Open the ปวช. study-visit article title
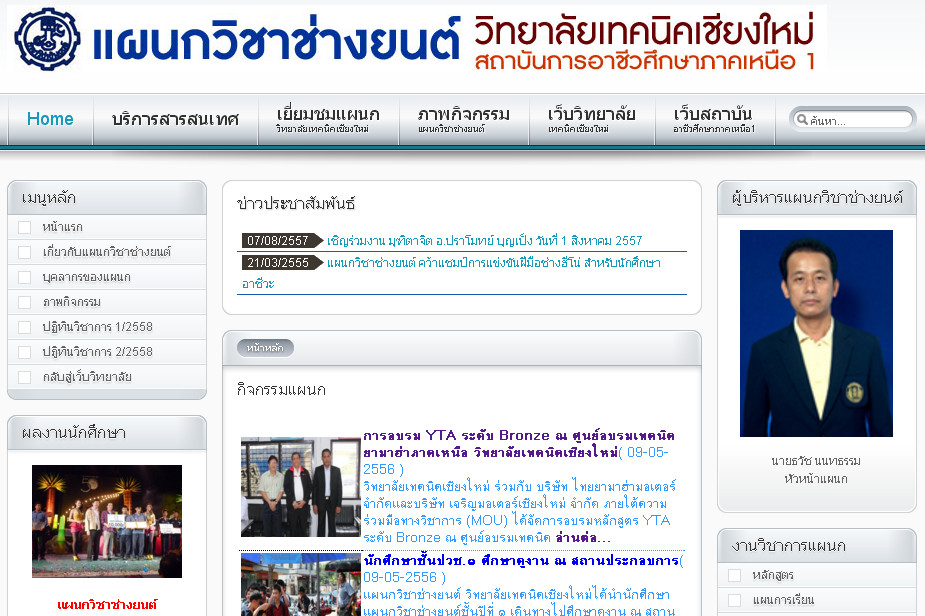The image size is (925, 616). [x=521, y=560]
